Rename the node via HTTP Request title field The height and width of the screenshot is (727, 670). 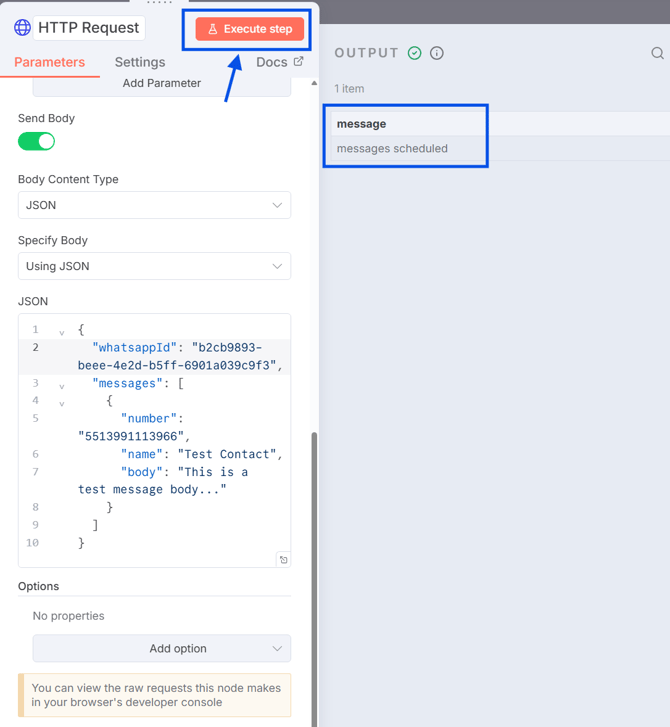point(89,28)
